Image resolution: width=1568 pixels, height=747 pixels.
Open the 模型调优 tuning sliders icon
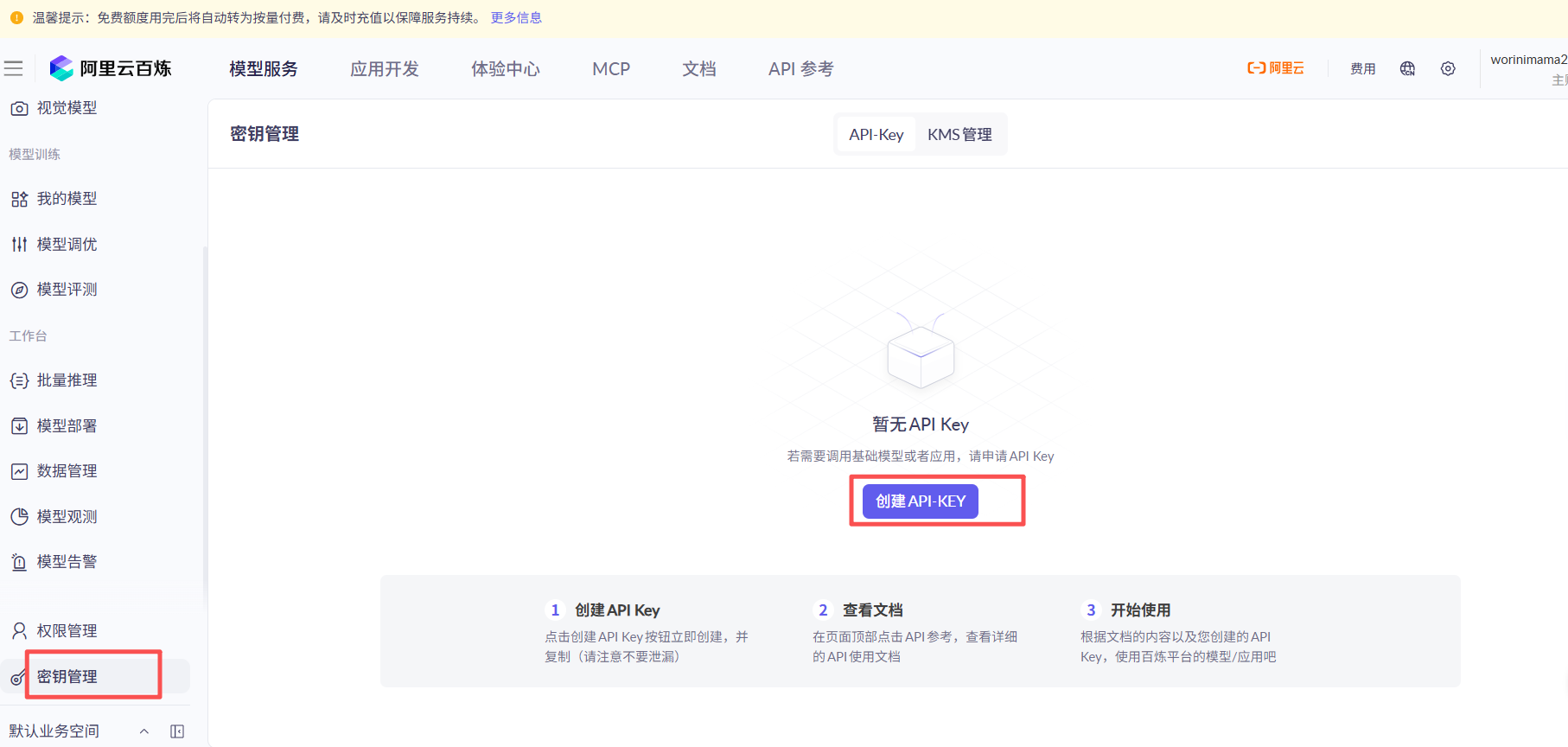click(19, 245)
